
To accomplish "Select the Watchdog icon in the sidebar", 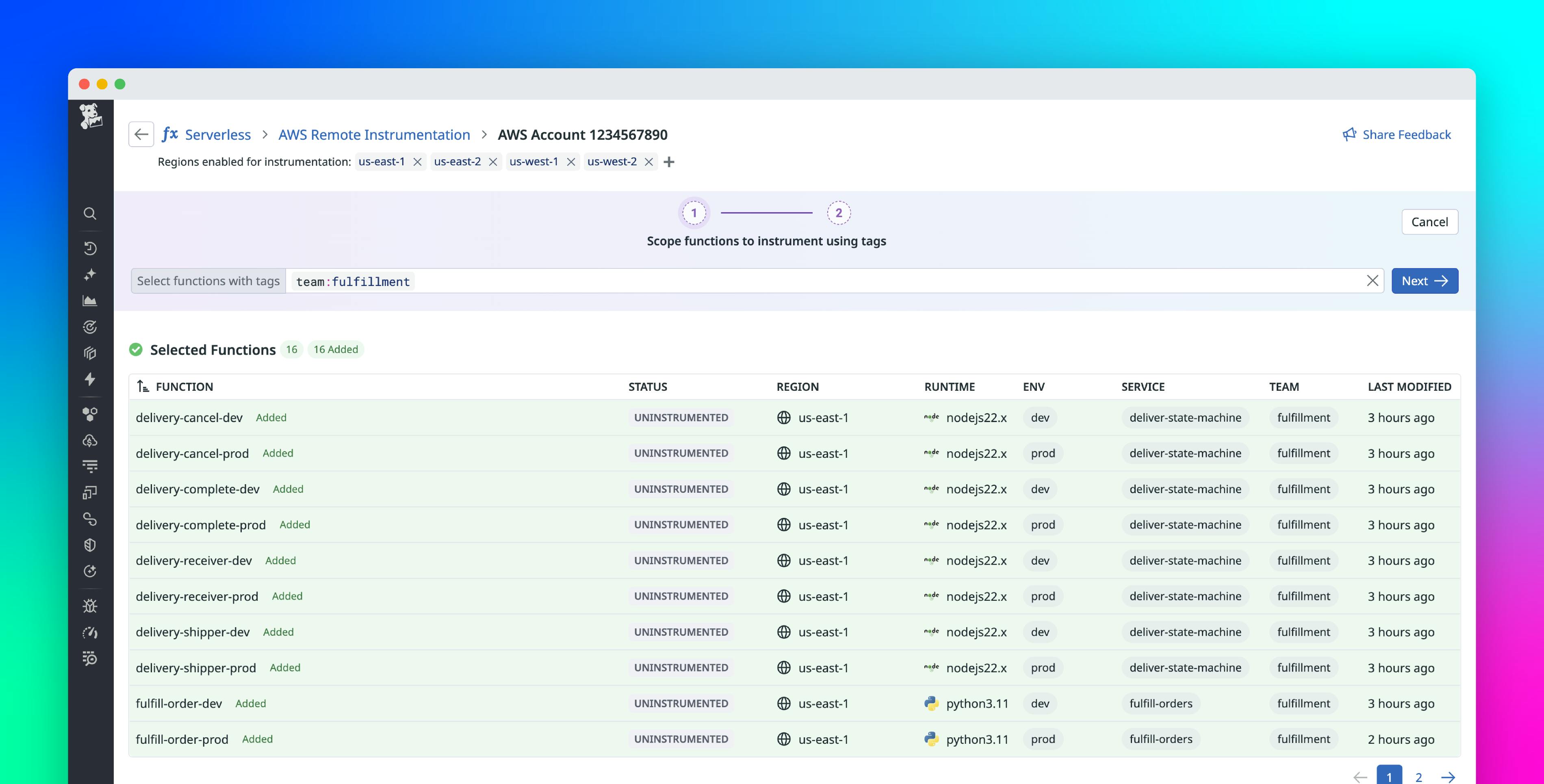I will 90,327.
